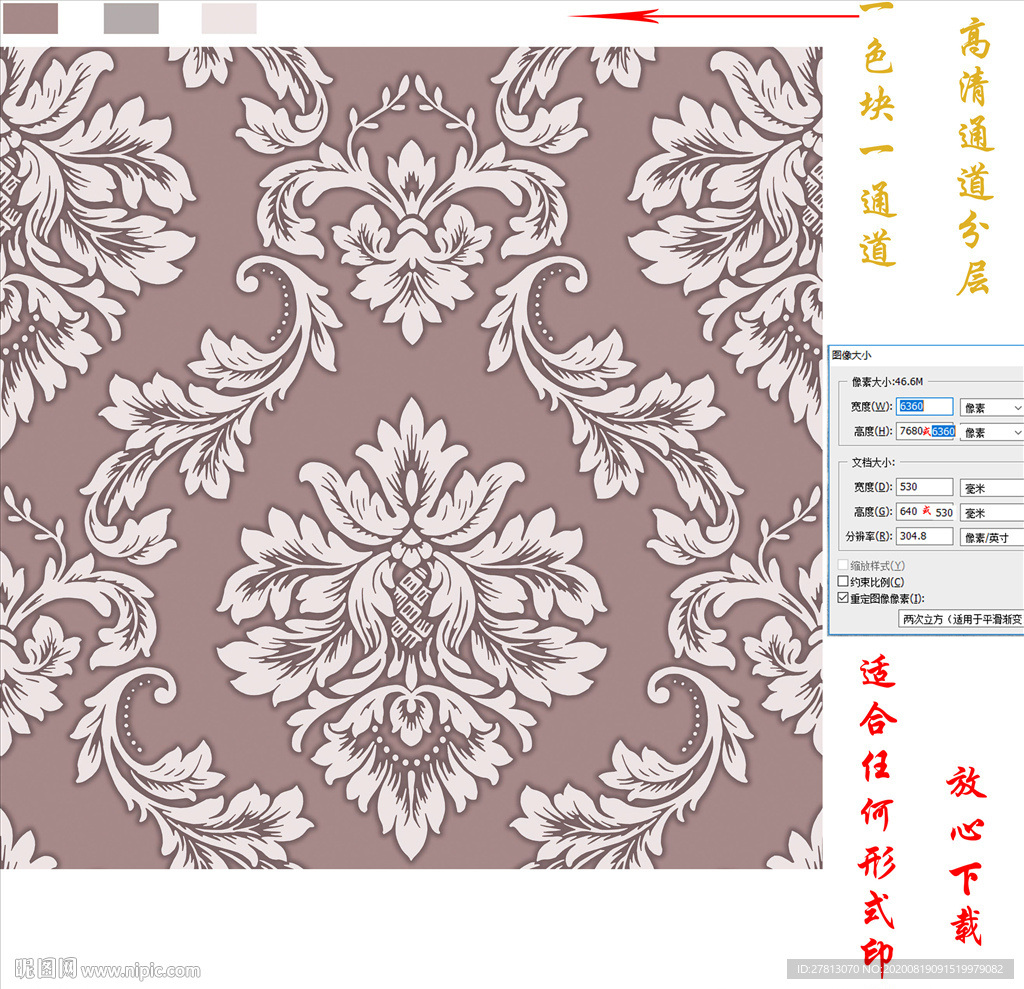Screen dimensions: 1024x989
Task: Open the 两次立方 resample method dropdown
Action: point(961,619)
